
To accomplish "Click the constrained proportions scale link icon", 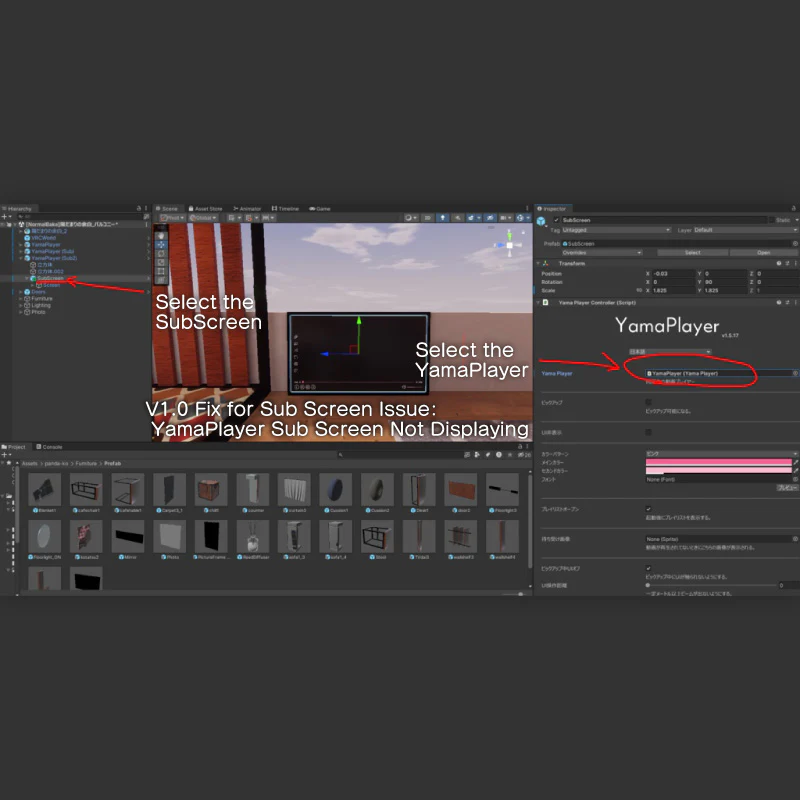I will coord(639,290).
